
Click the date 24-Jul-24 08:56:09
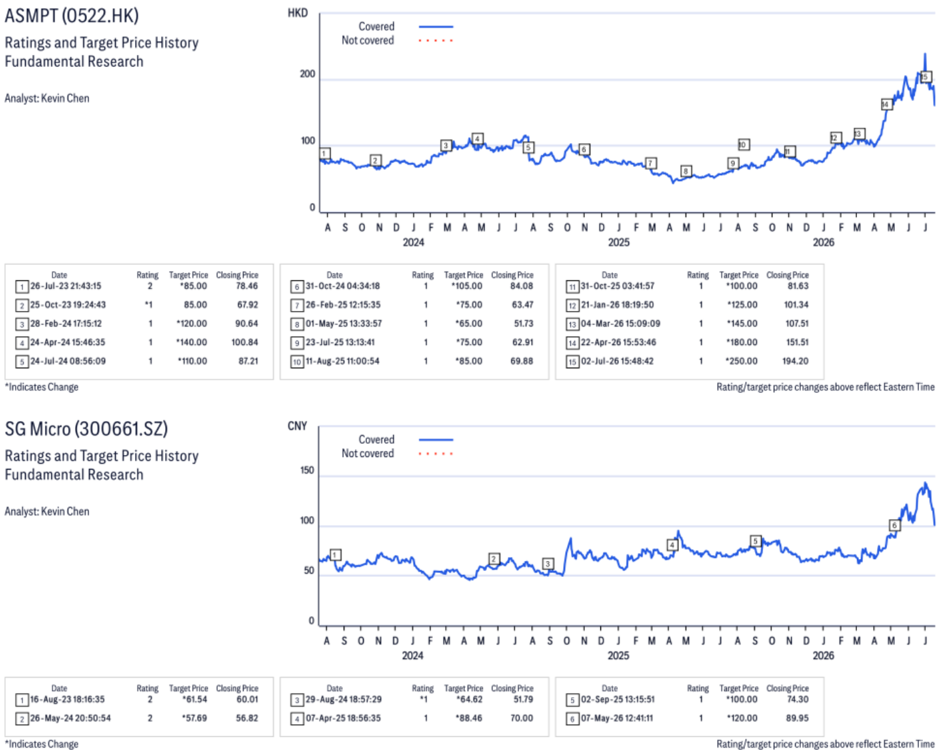coord(68,361)
